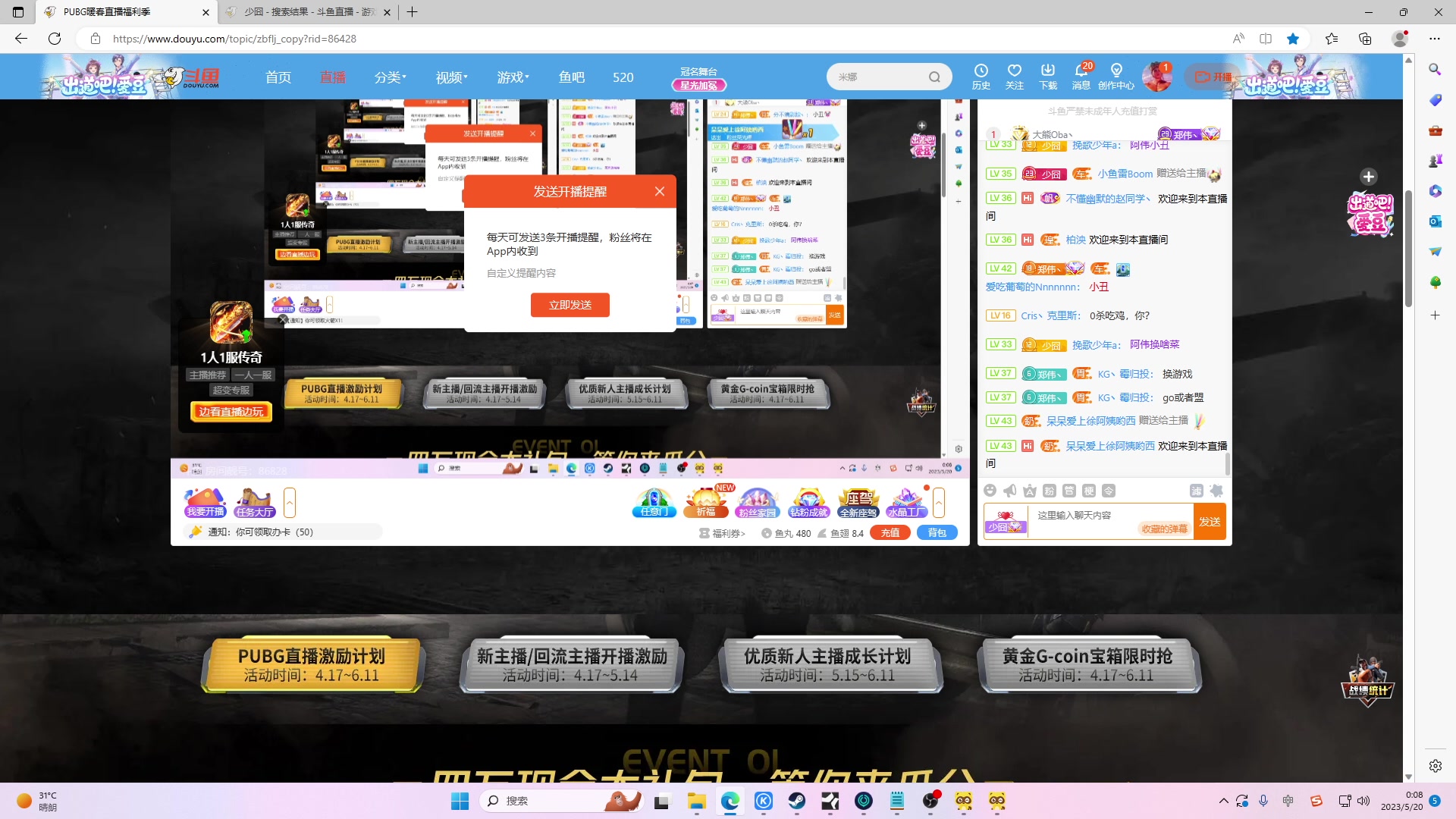This screenshot has height=819, width=1456.
Task: Open the 粉丝家园 fan home panel
Action: [757, 502]
